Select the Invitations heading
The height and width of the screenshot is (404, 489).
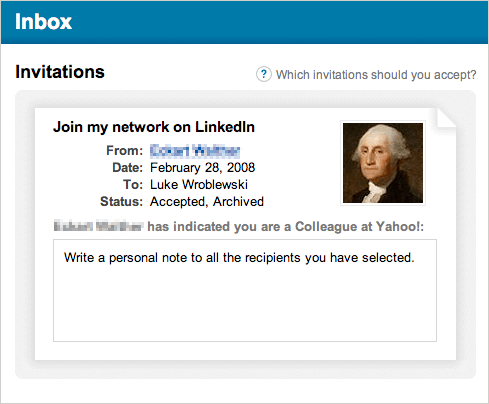60,72
